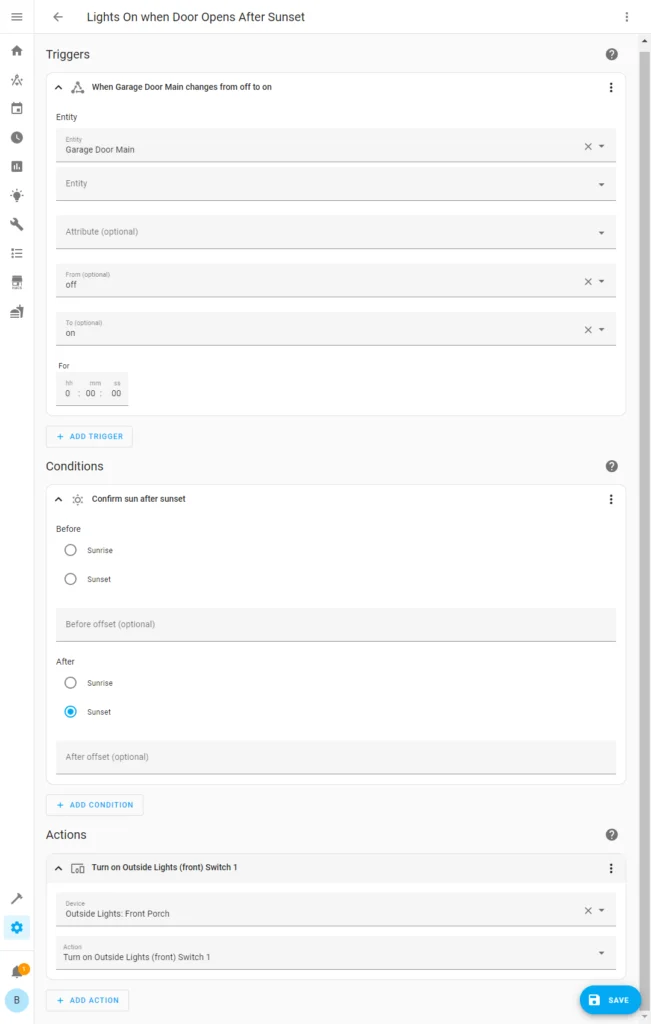Open the hamburger sidebar menu
This screenshot has height=1024, width=651.
(x=17, y=17)
